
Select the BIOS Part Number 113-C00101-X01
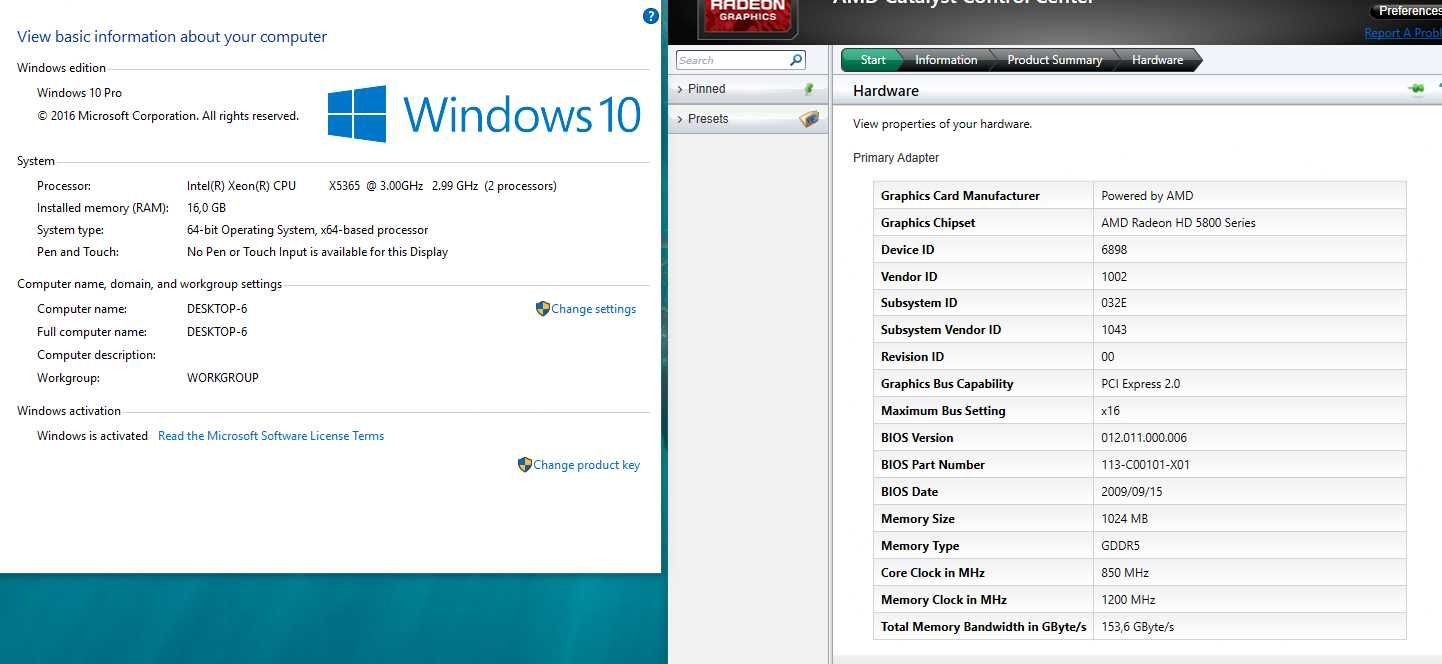point(1145,465)
